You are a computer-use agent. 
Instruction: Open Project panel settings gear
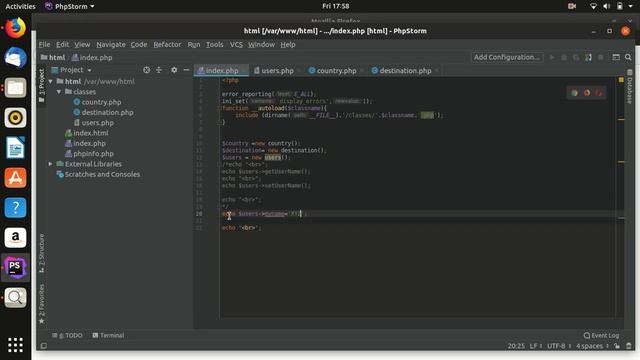(174, 70)
